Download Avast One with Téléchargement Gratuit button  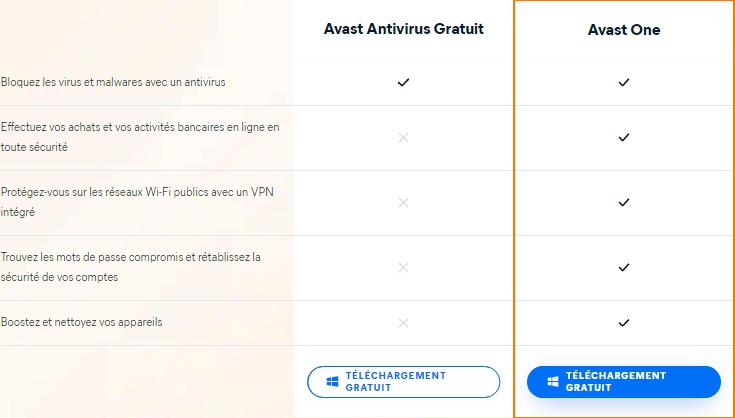coord(623,382)
